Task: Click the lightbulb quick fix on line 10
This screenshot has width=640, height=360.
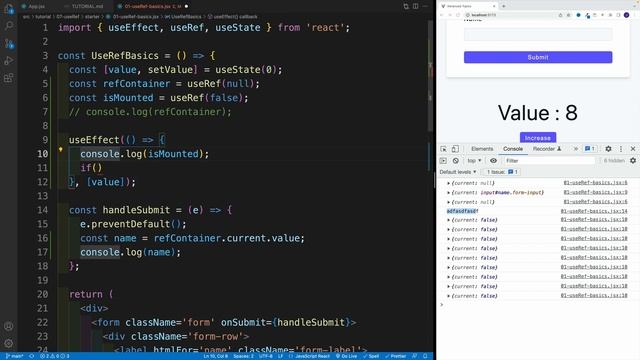Action: coord(60,150)
